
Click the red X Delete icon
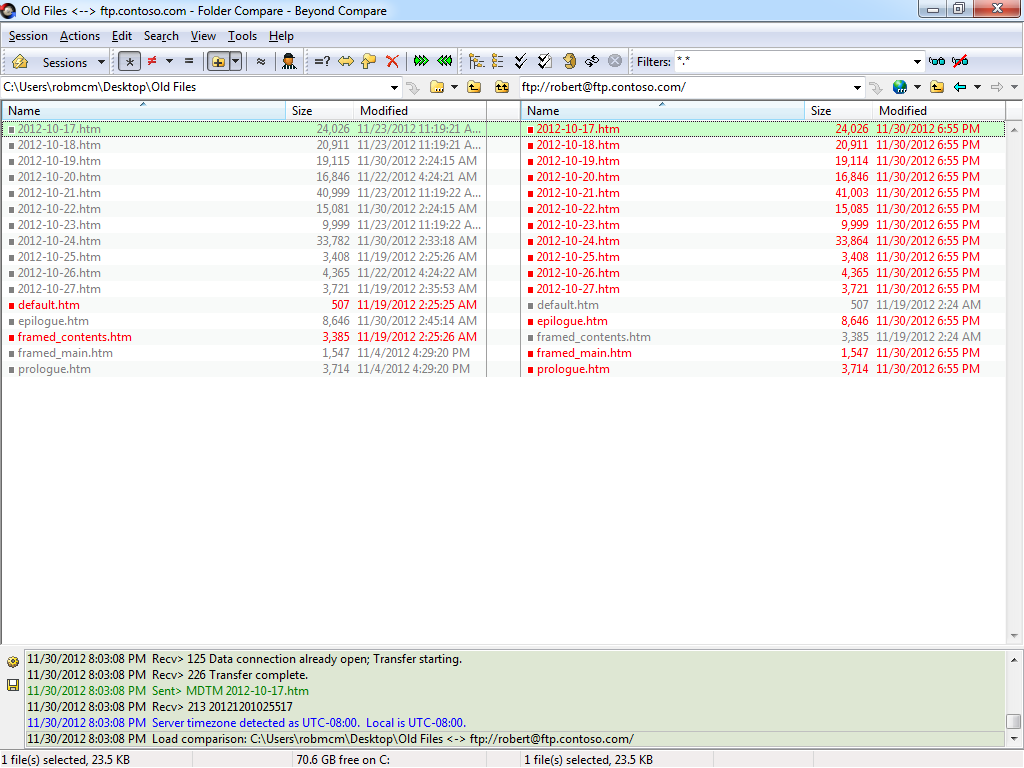click(392, 62)
